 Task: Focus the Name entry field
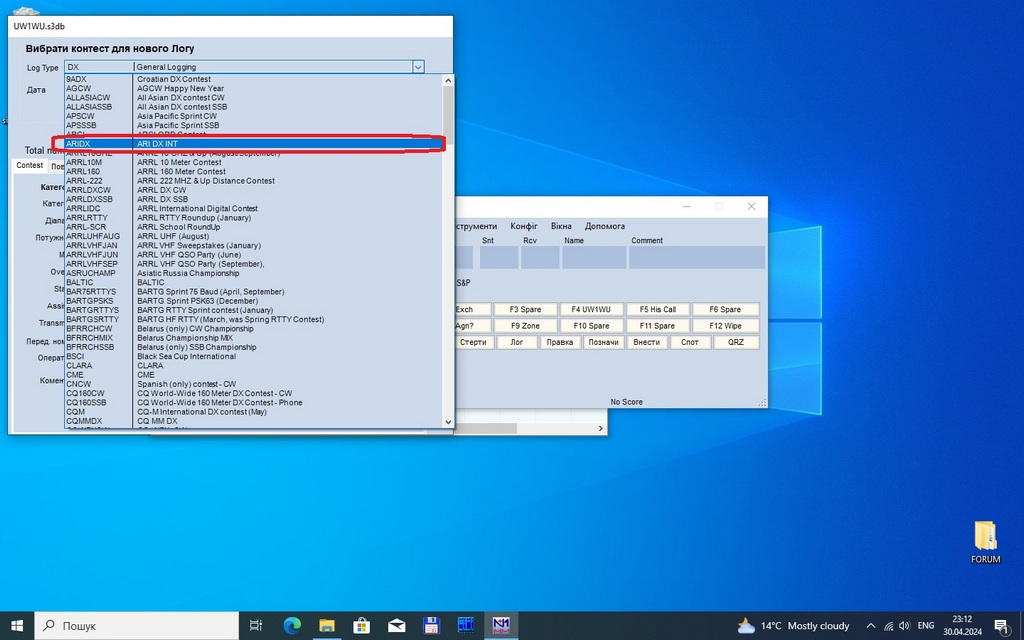coord(594,257)
